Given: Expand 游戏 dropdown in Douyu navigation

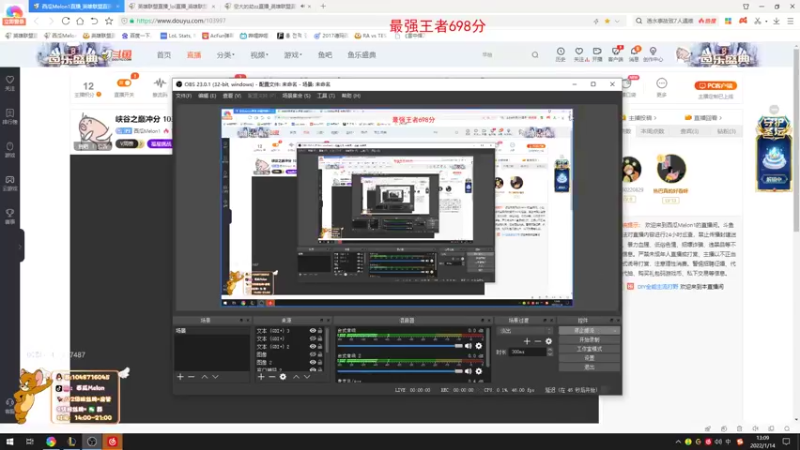Looking at the screenshot, I should pos(293,55).
